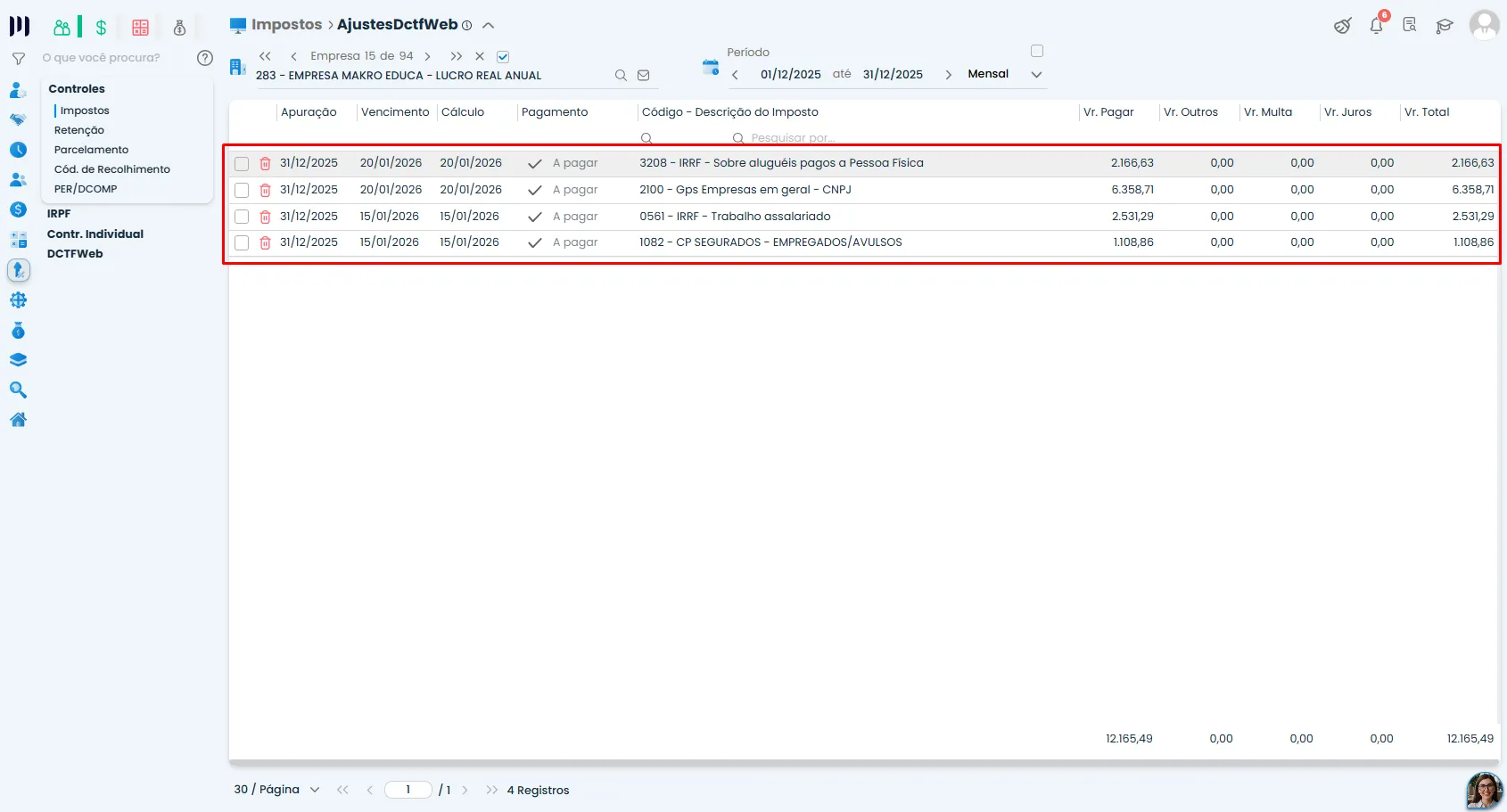
Task: Open Parcelamento menu item
Action: (x=91, y=150)
